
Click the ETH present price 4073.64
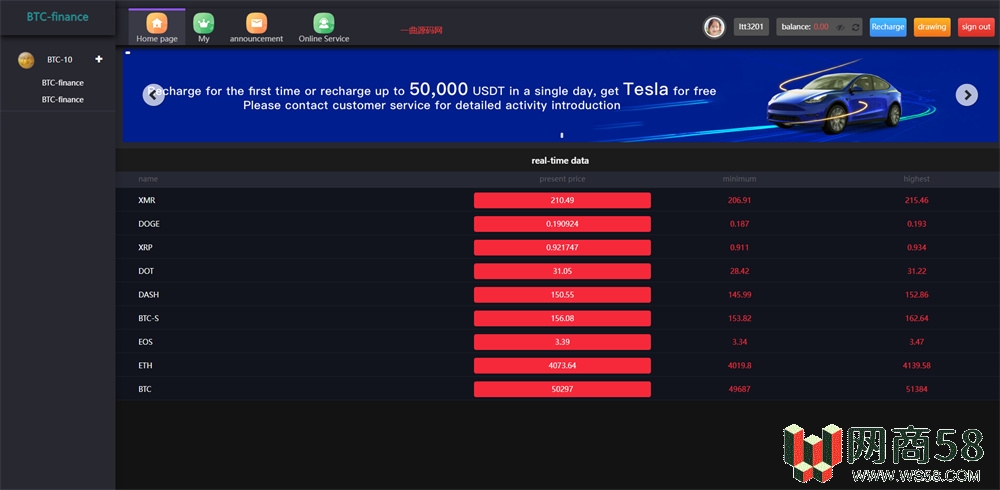tap(562, 366)
